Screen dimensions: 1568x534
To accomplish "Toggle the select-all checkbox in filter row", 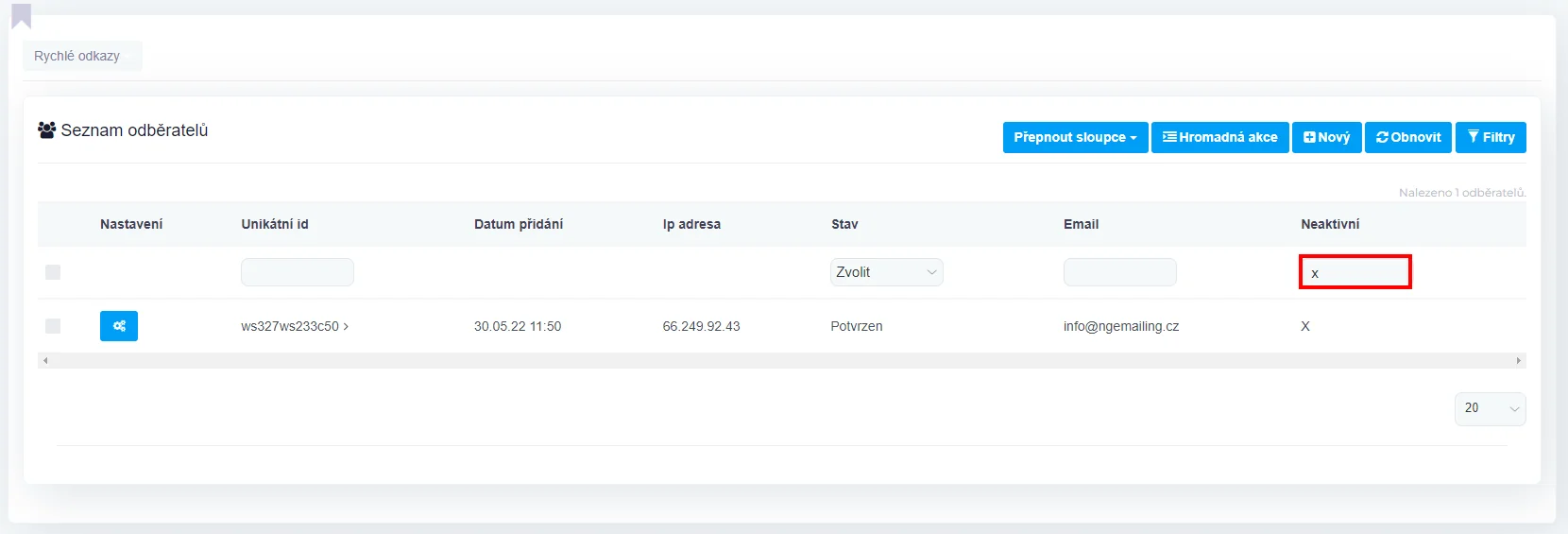I will [x=53, y=272].
